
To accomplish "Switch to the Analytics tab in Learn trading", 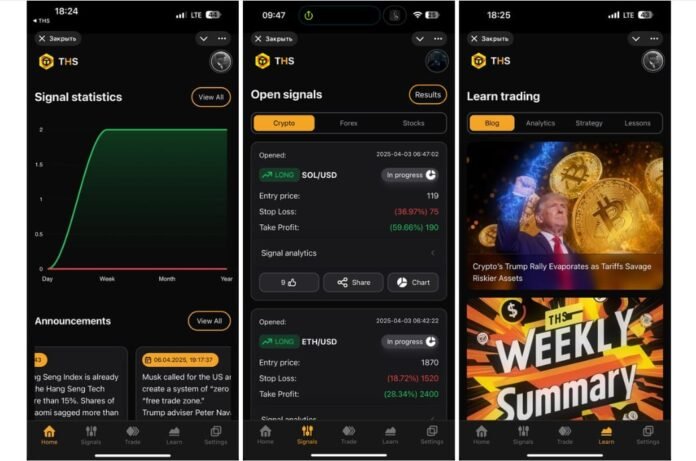I will pos(540,123).
